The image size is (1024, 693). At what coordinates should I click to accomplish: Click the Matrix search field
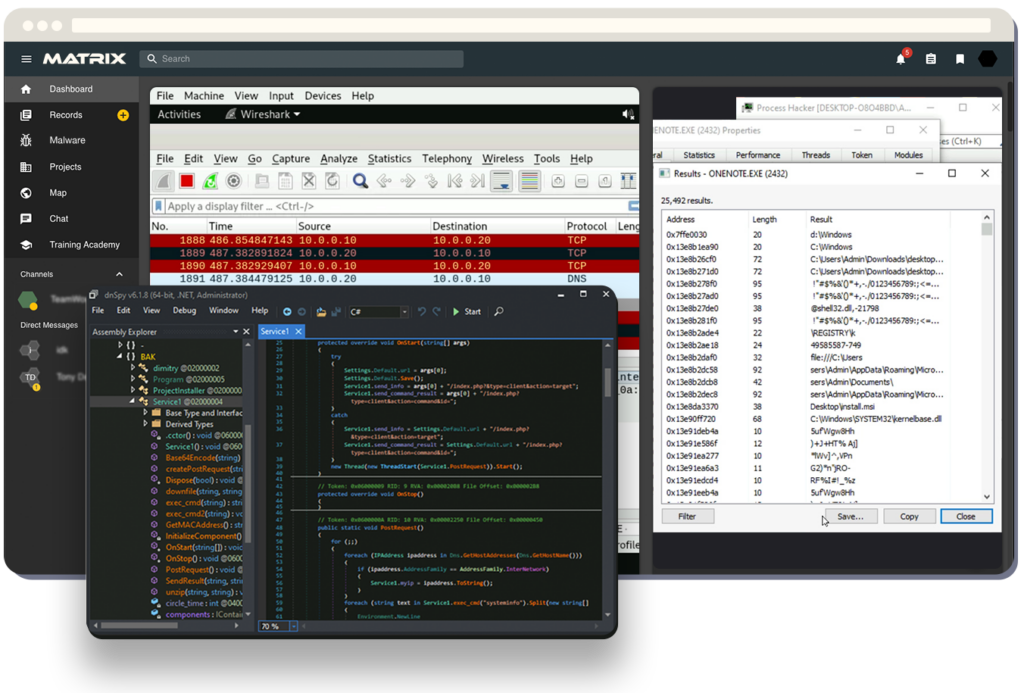[302, 59]
